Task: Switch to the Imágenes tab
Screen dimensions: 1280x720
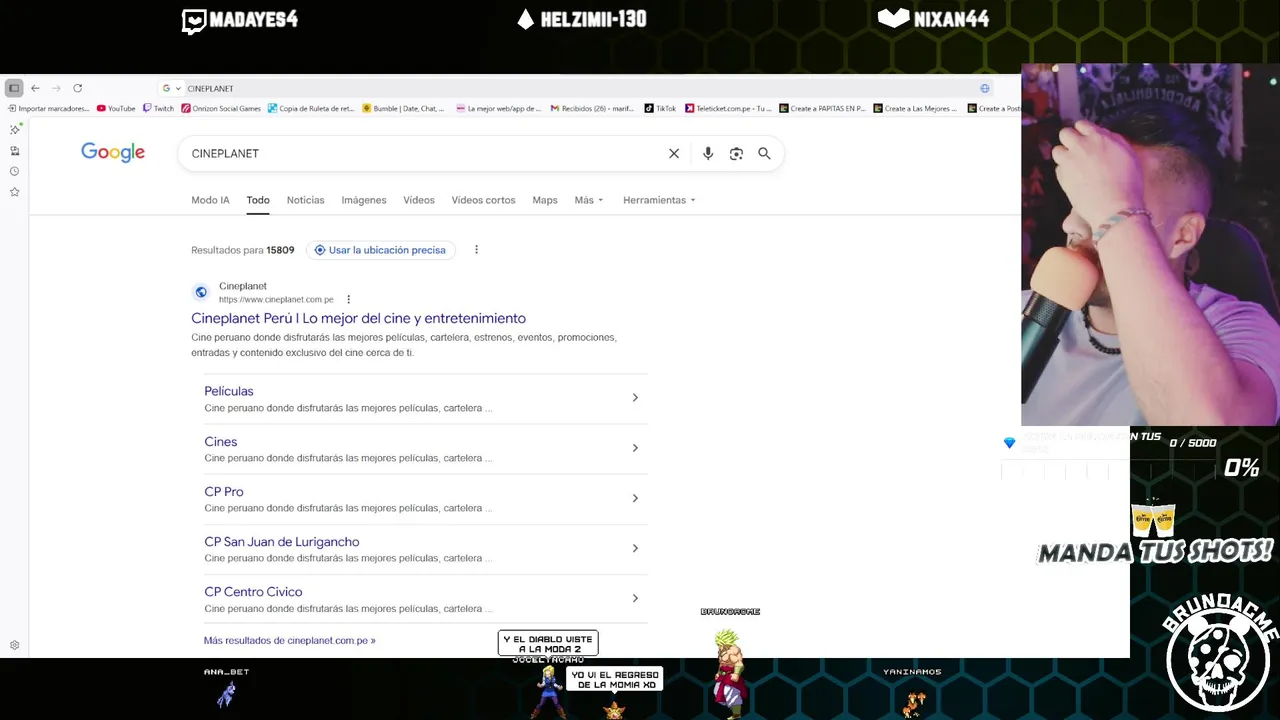Action: coord(364,200)
